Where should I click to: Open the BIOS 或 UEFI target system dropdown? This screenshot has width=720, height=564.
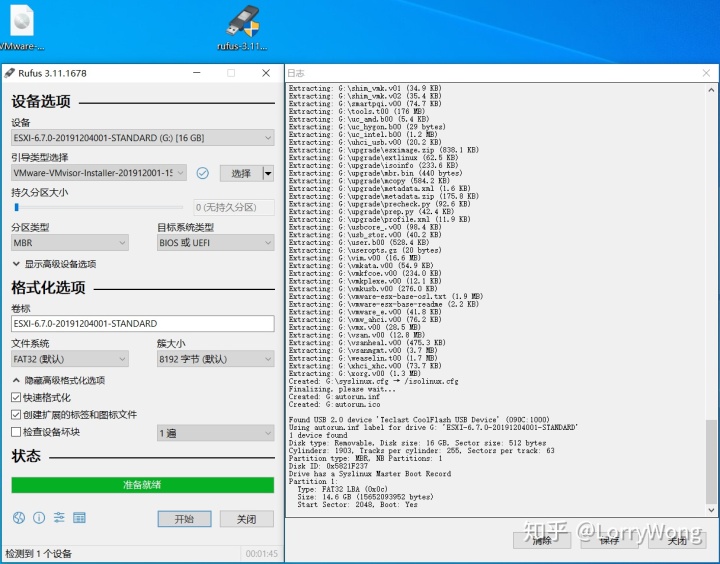click(x=216, y=243)
